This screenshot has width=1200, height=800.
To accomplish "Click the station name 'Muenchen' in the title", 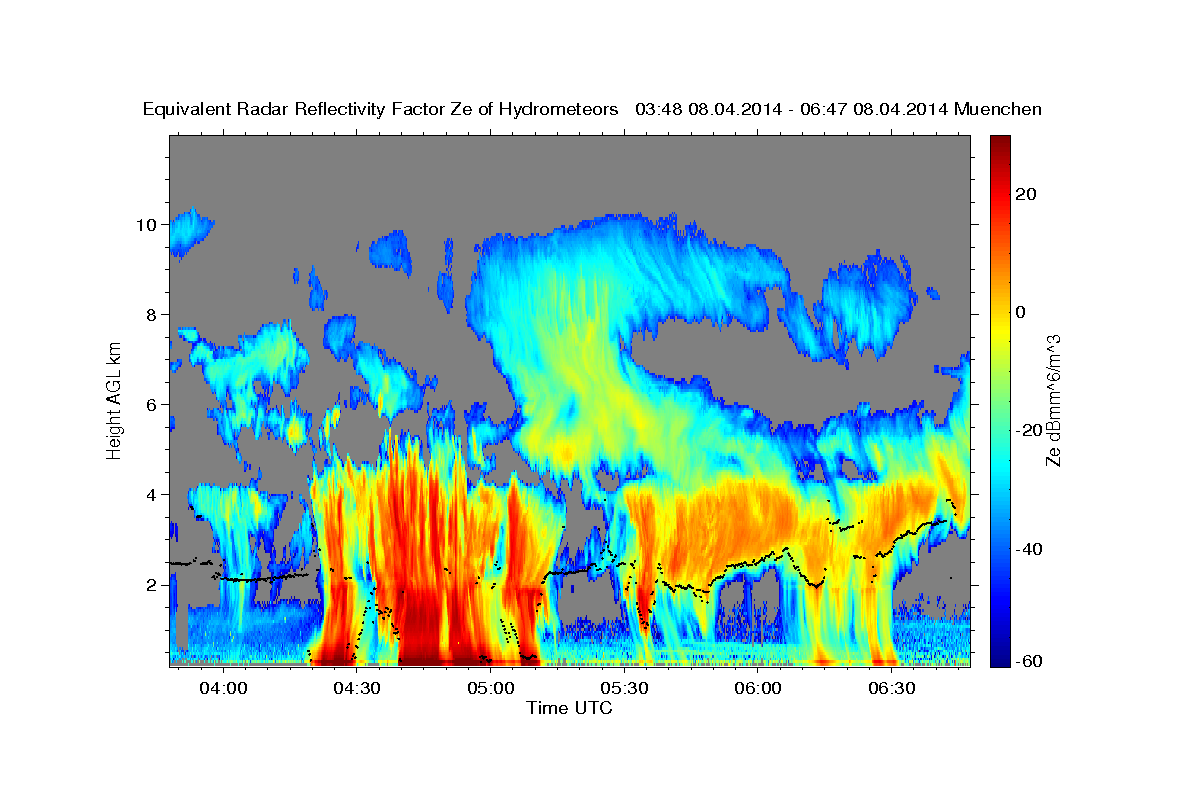I will point(998,110).
